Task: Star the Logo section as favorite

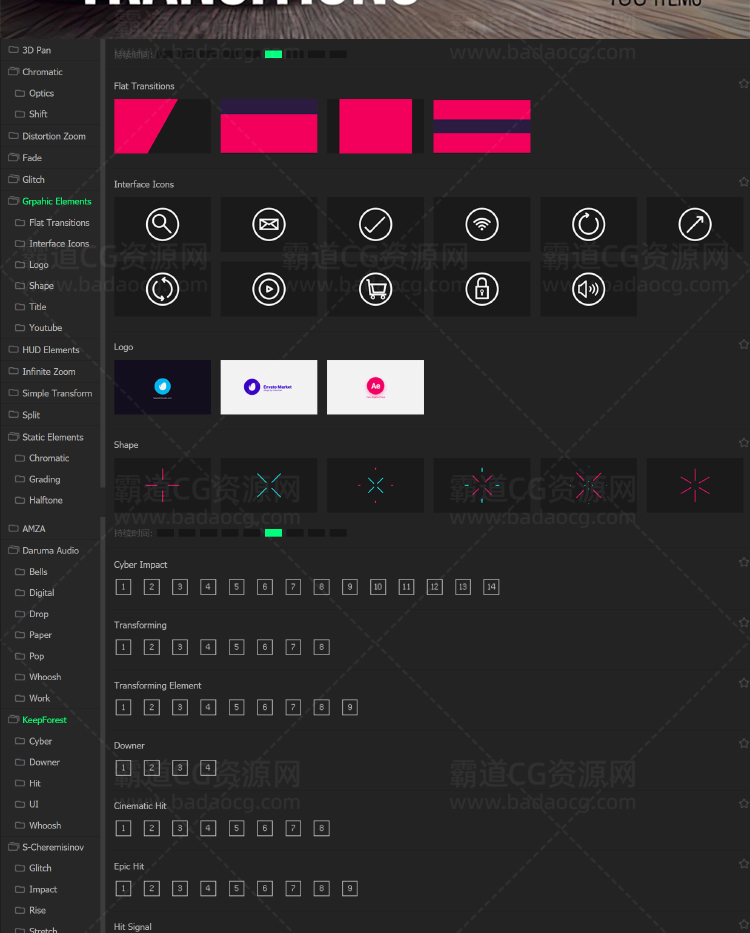Action: [x=743, y=345]
